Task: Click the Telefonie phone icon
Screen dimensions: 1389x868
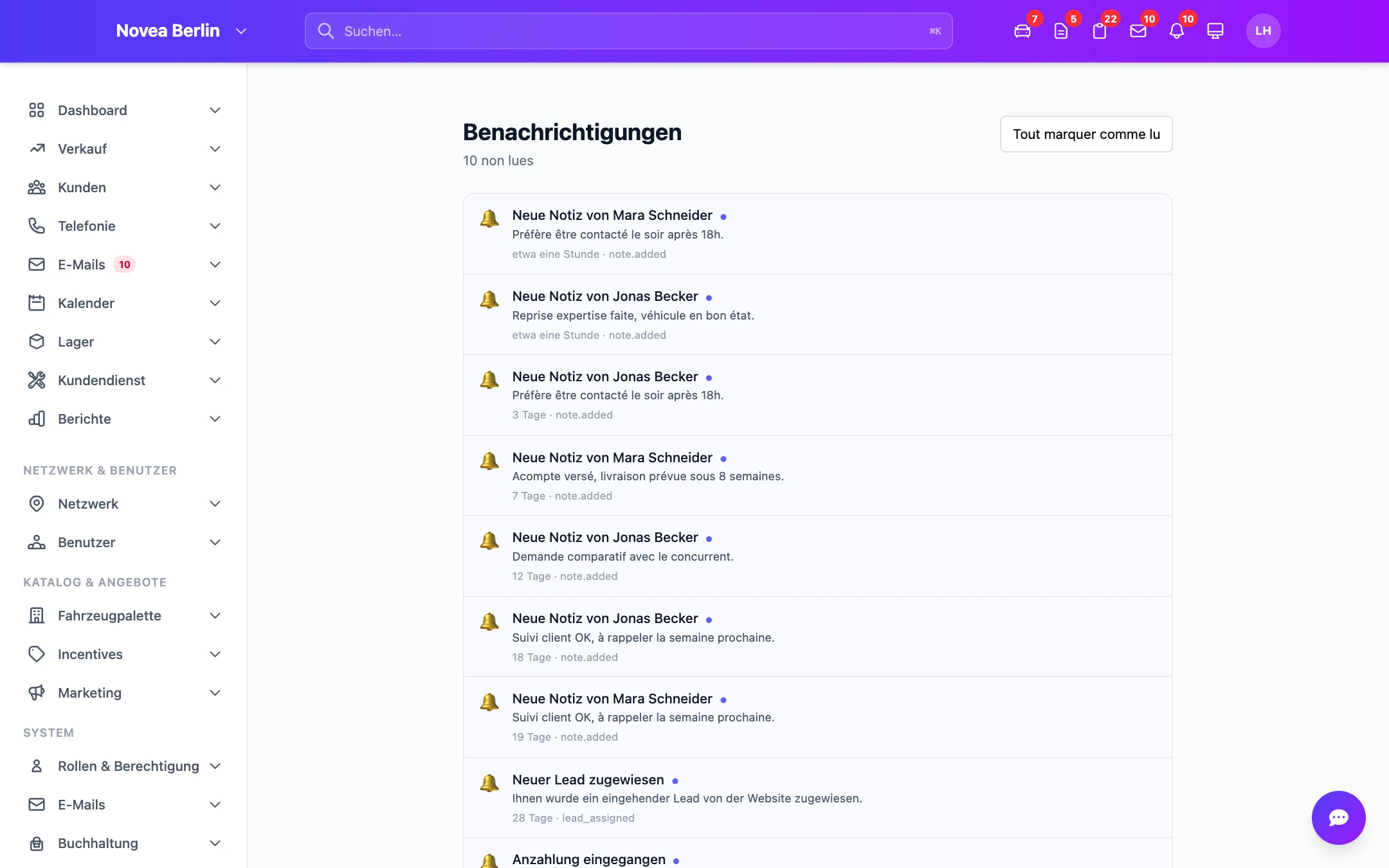Action: coord(37,226)
